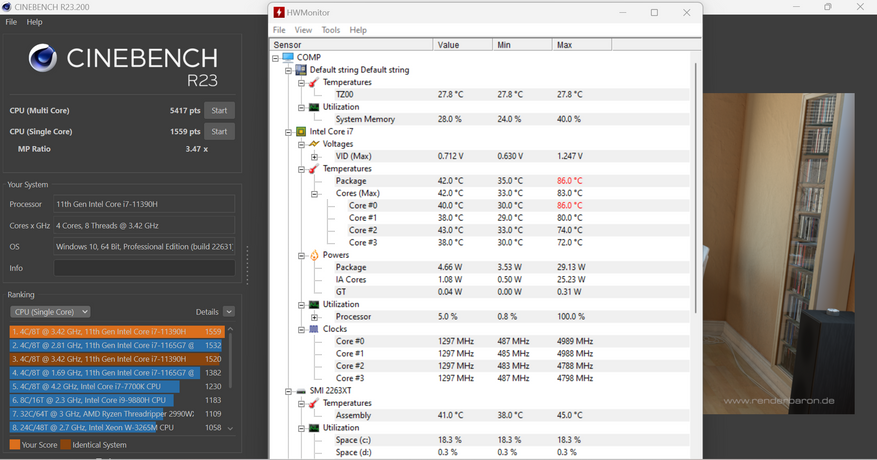Start the CPU Single Core benchmark

point(219,132)
